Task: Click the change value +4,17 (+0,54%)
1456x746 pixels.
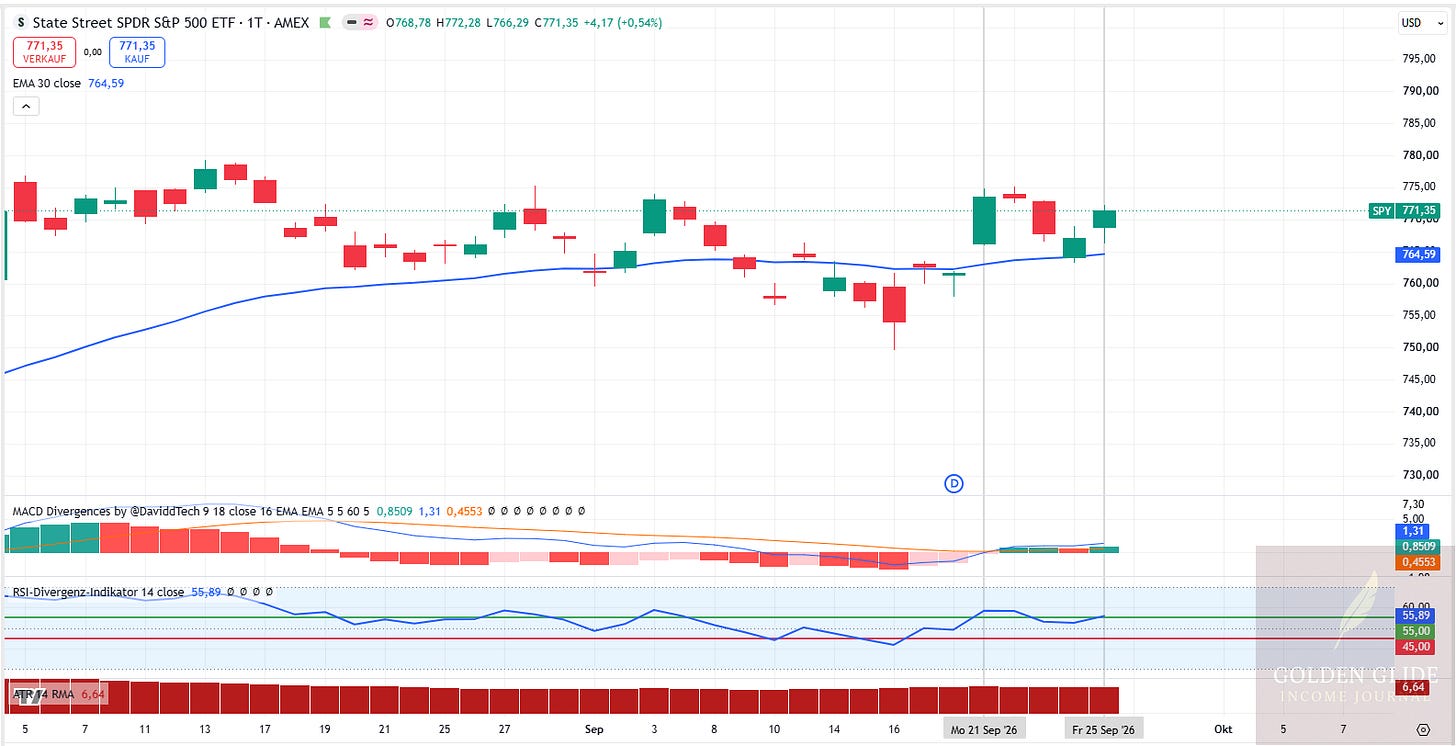Action: [x=623, y=22]
